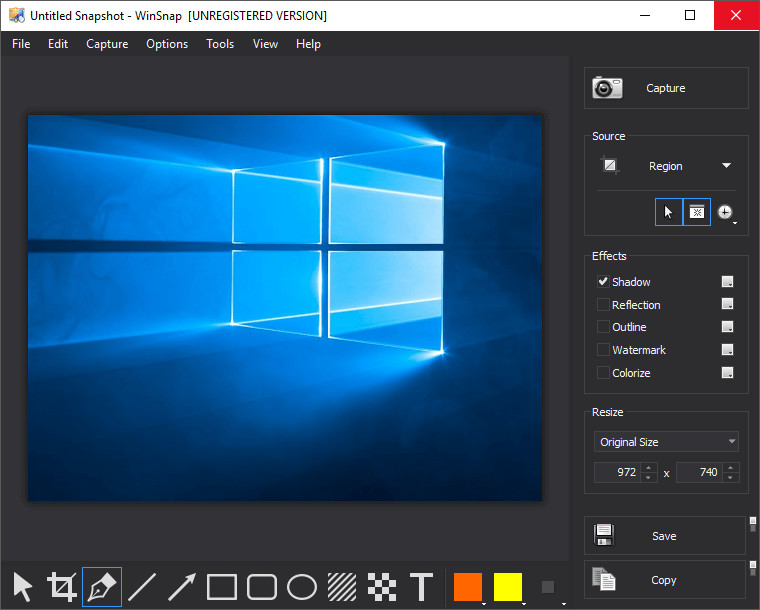This screenshot has width=760, height=610.
Task: Open Colorize effect settings box
Action: coord(727,373)
